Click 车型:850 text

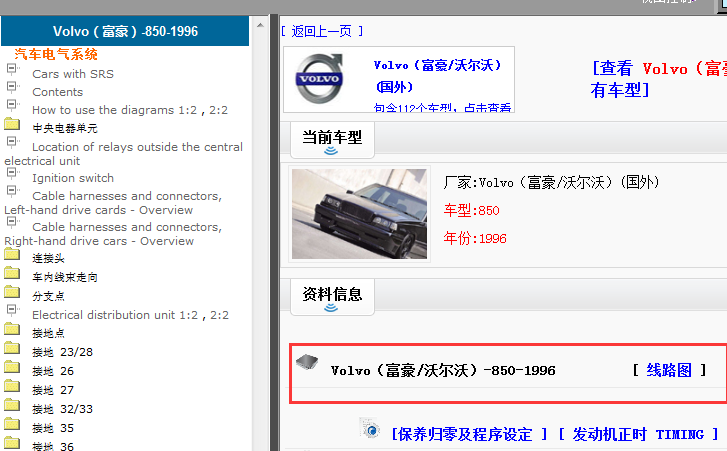[x=472, y=210]
